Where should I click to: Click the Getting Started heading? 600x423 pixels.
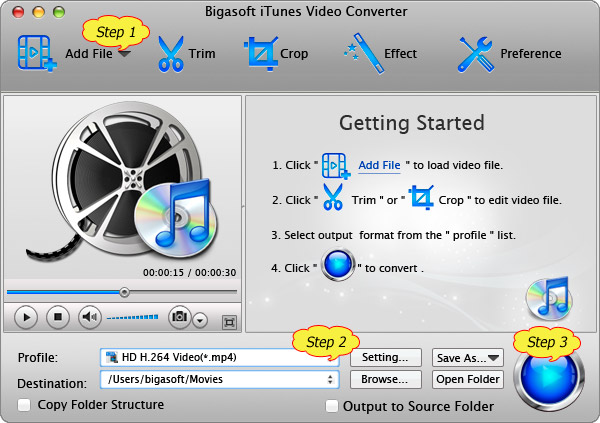[x=412, y=123]
